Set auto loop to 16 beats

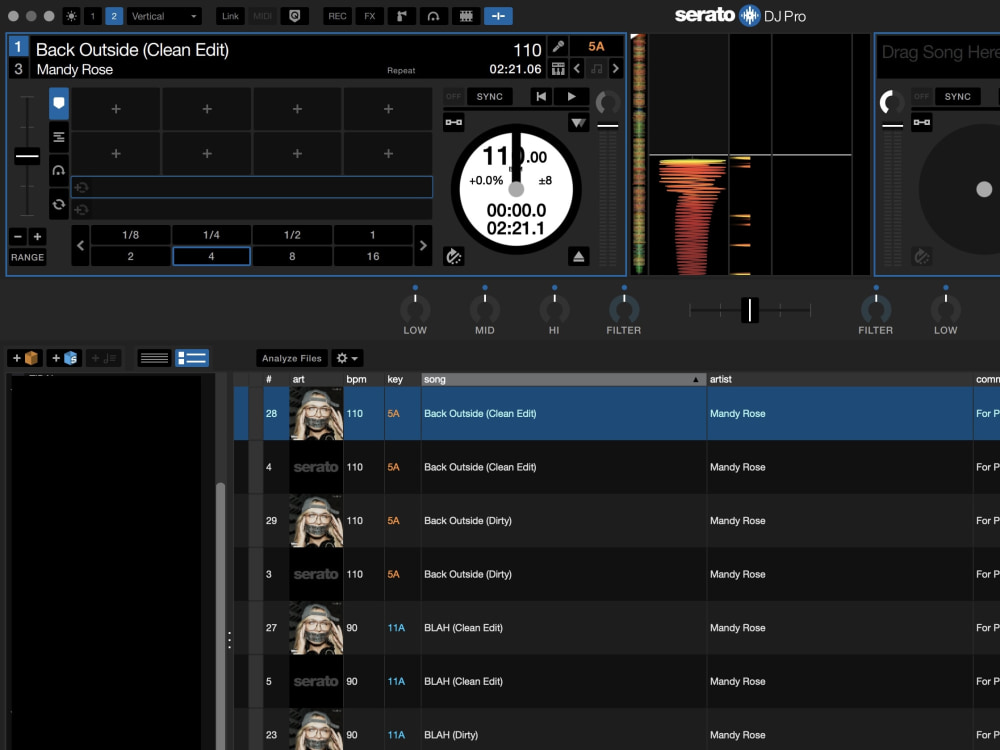tap(372, 256)
